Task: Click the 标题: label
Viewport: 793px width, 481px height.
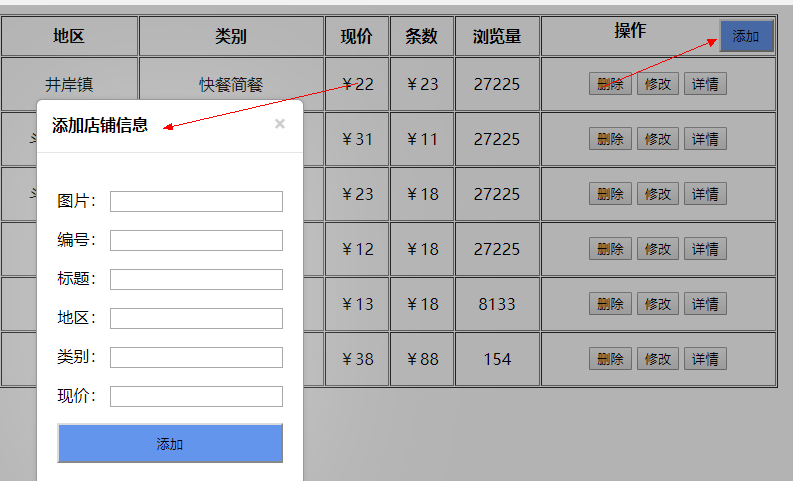Action: coord(76,279)
